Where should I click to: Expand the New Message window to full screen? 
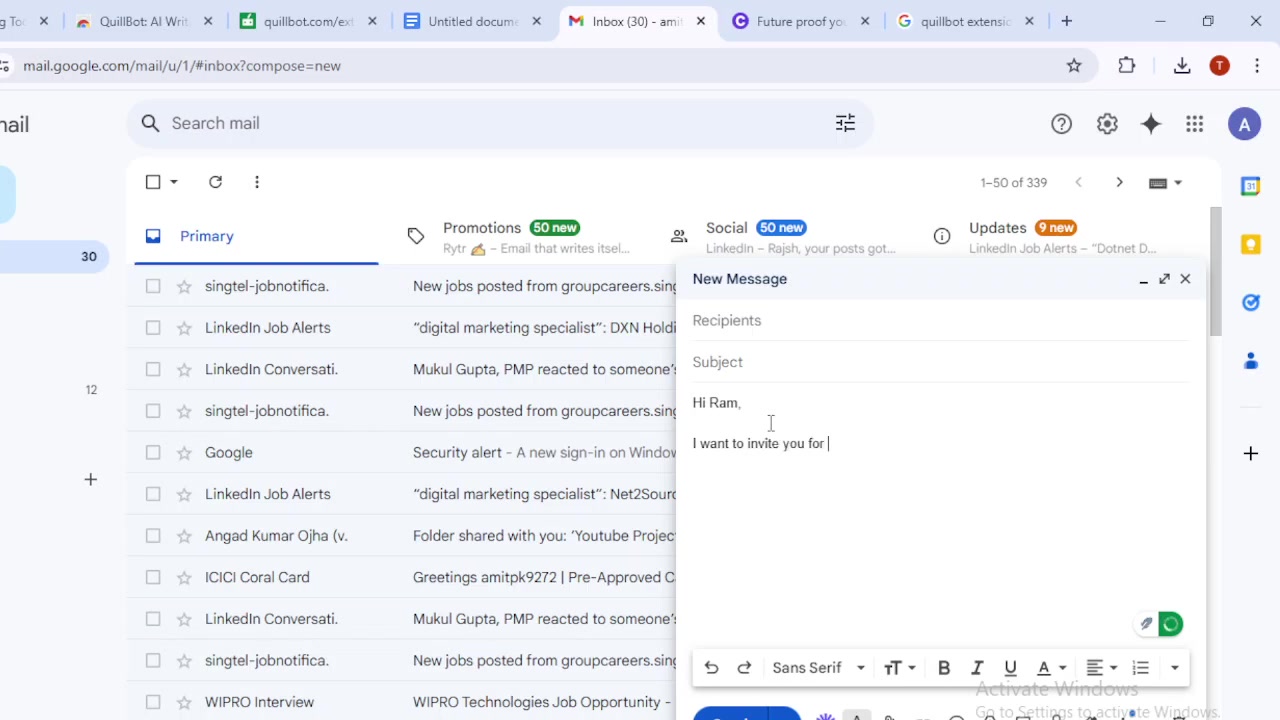[1164, 279]
